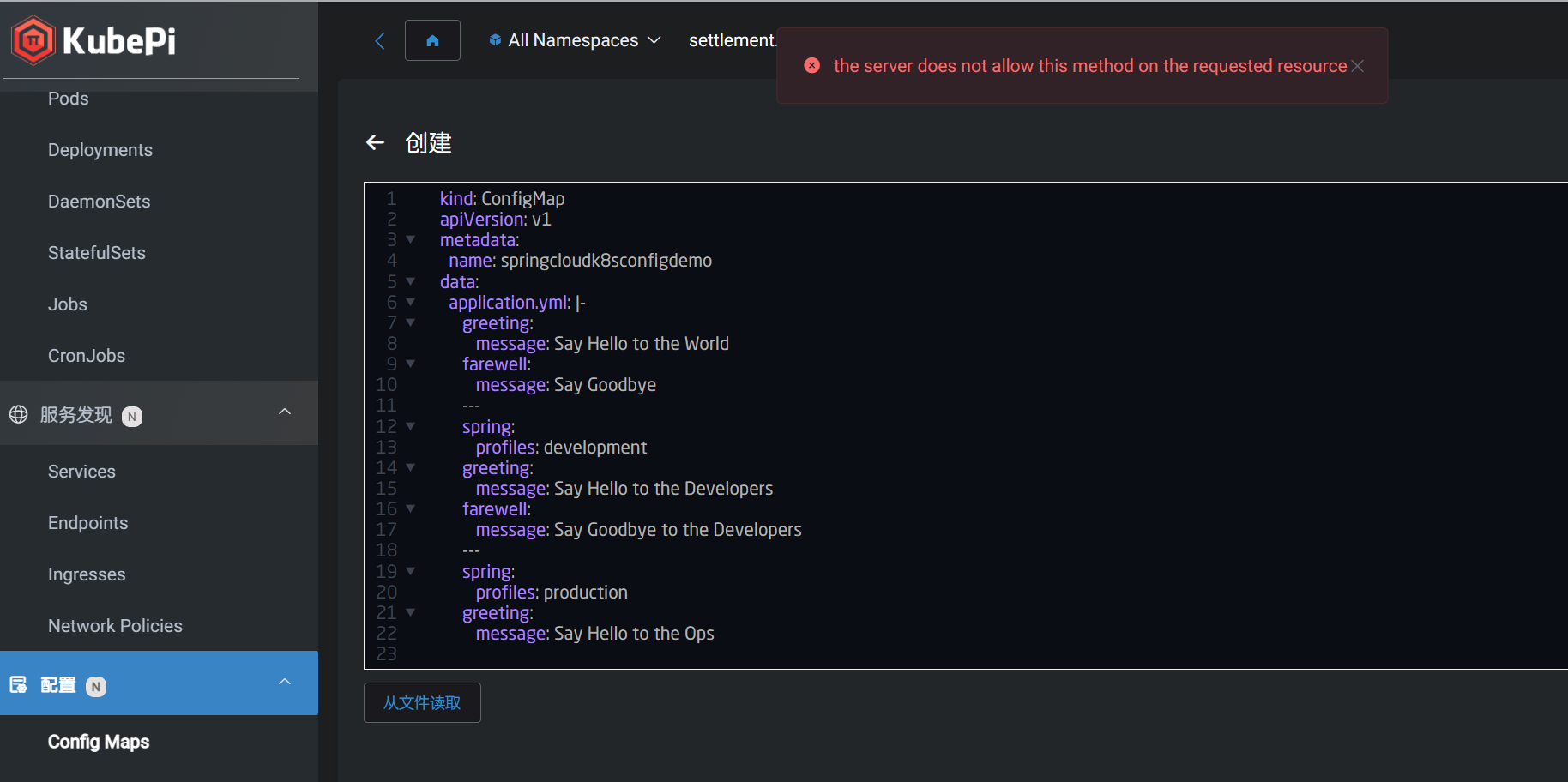Click the N badge beside 服务发现
This screenshot has height=782, width=1568.
(x=131, y=416)
